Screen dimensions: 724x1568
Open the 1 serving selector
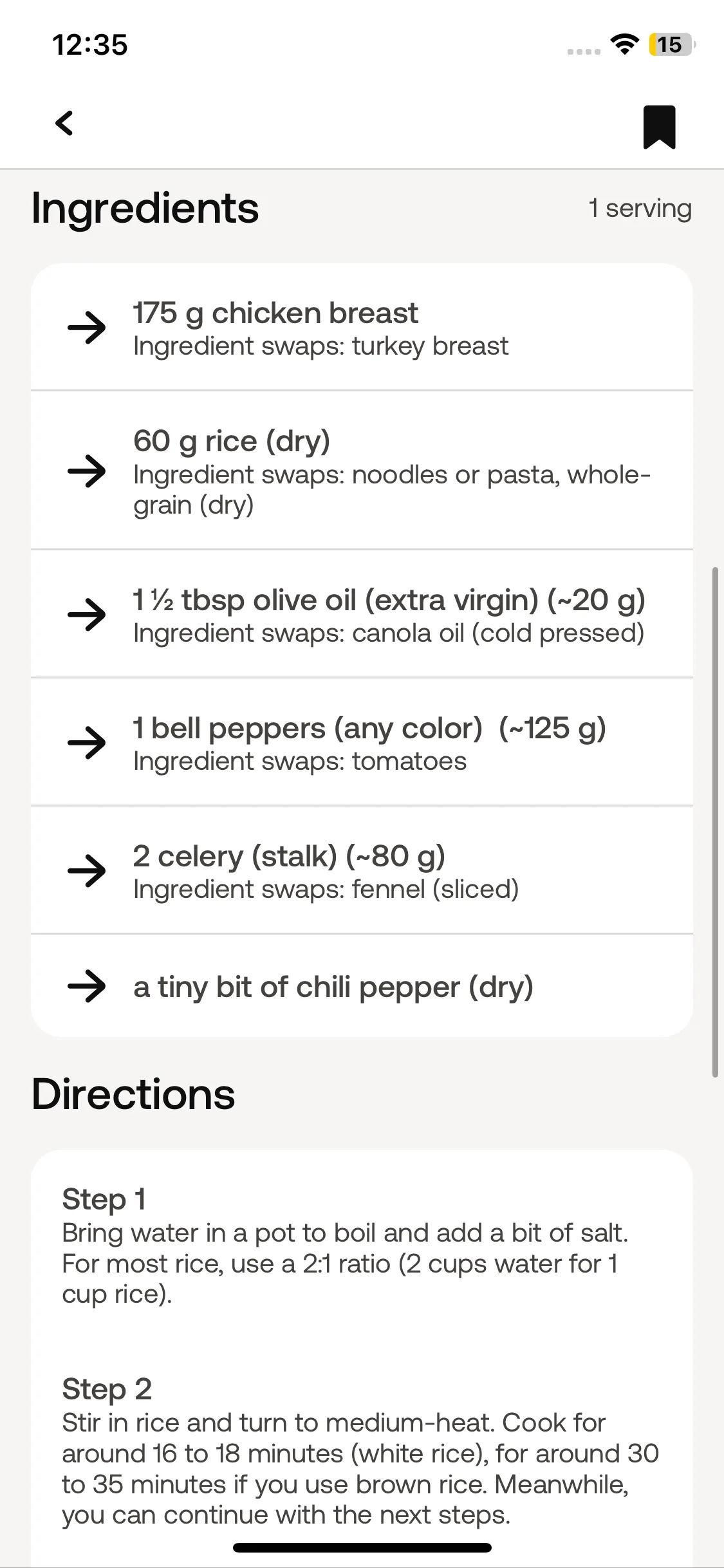click(640, 208)
